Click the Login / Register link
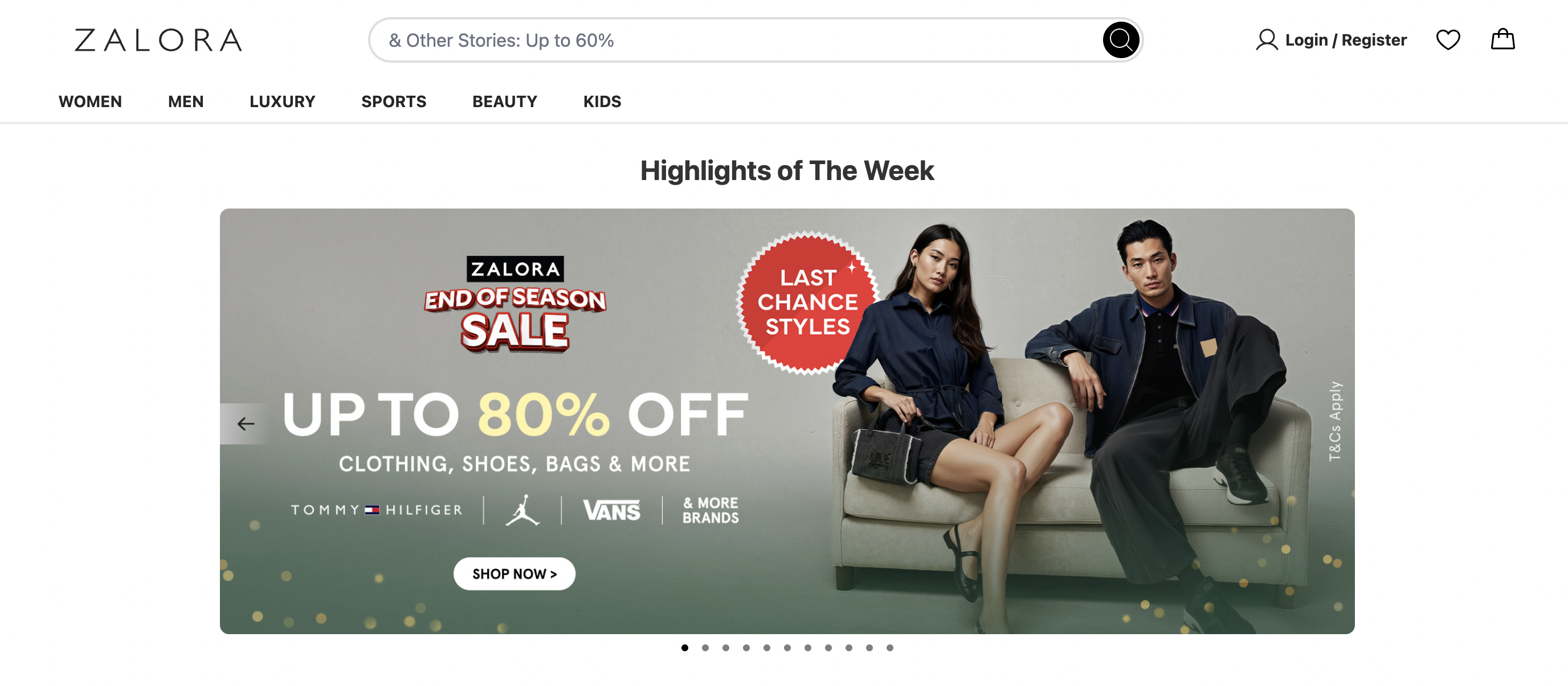1568x686 pixels. pyautogui.click(x=1346, y=40)
